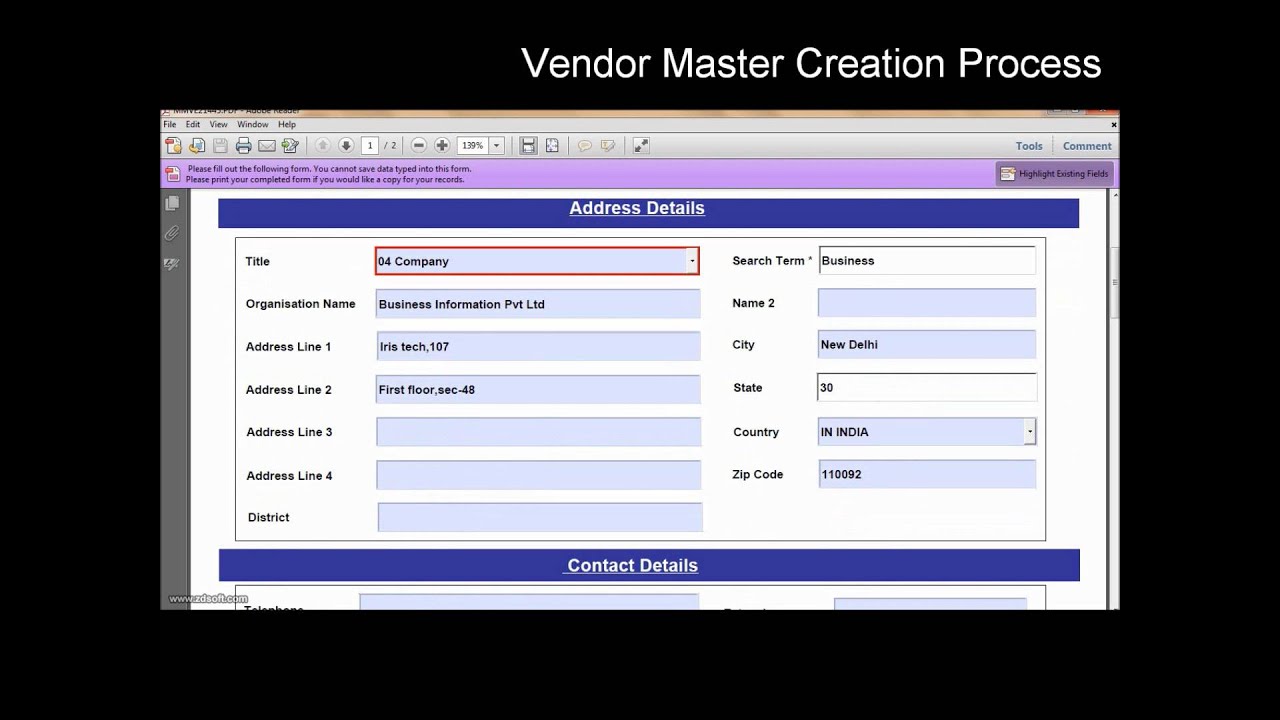This screenshot has width=1280, height=720.
Task: Click the Highlight Existing Fields button
Action: (1054, 174)
